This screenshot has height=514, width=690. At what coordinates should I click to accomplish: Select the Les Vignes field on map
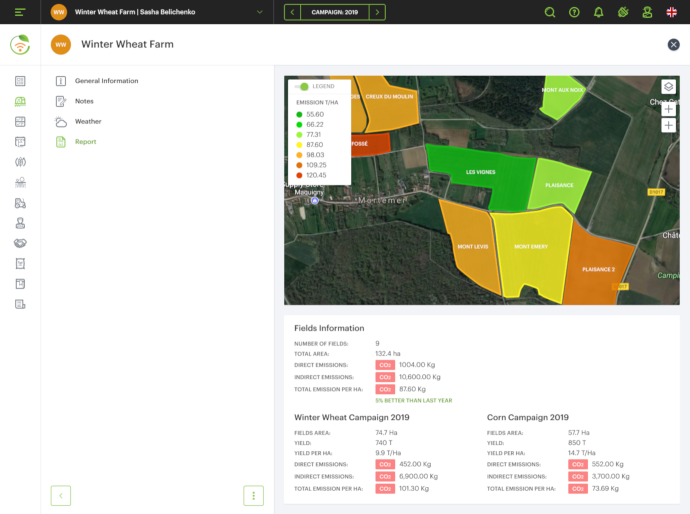(481, 174)
